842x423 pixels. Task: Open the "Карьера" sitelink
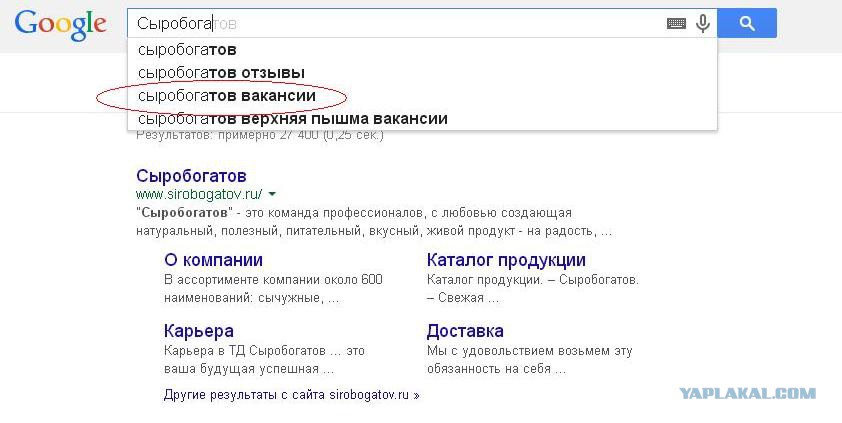click(x=199, y=331)
